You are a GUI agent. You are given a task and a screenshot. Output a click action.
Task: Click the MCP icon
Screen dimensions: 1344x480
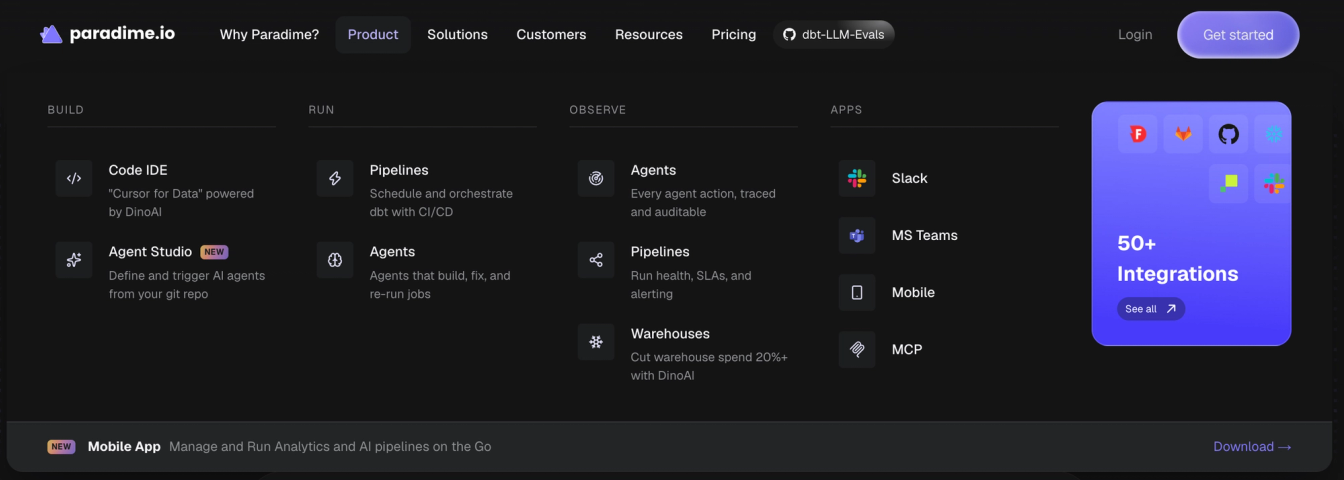[x=857, y=349]
